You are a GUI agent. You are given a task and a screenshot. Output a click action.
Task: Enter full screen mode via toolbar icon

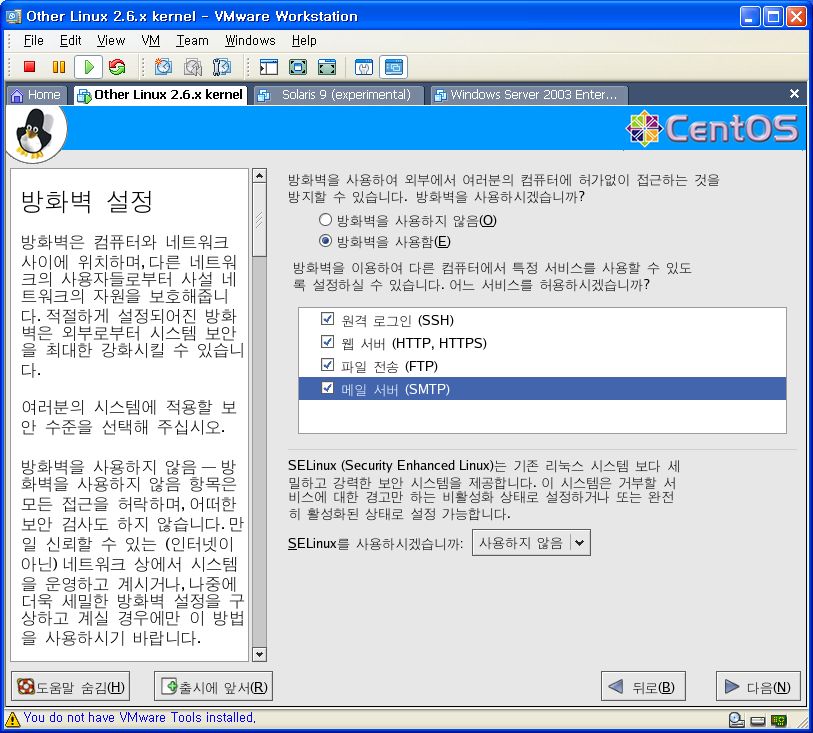point(297,67)
